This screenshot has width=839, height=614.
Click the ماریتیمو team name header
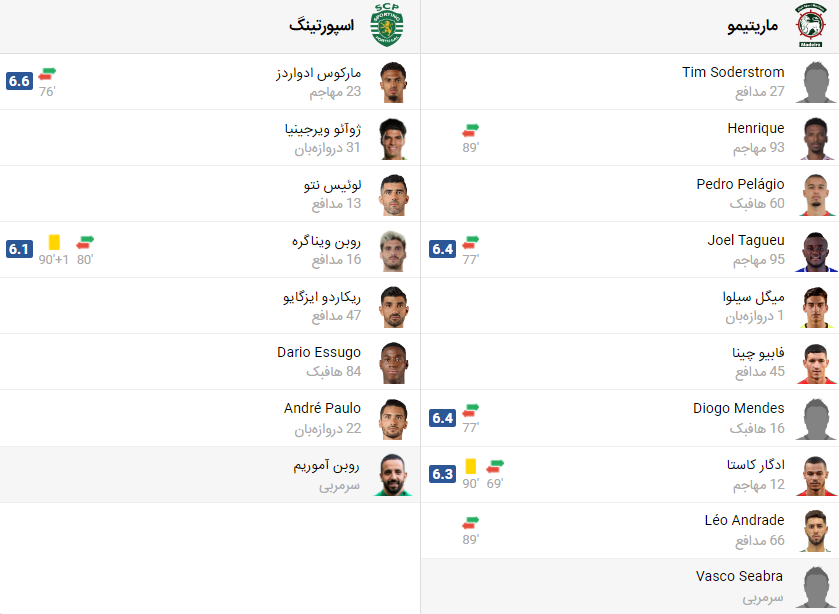click(x=754, y=26)
